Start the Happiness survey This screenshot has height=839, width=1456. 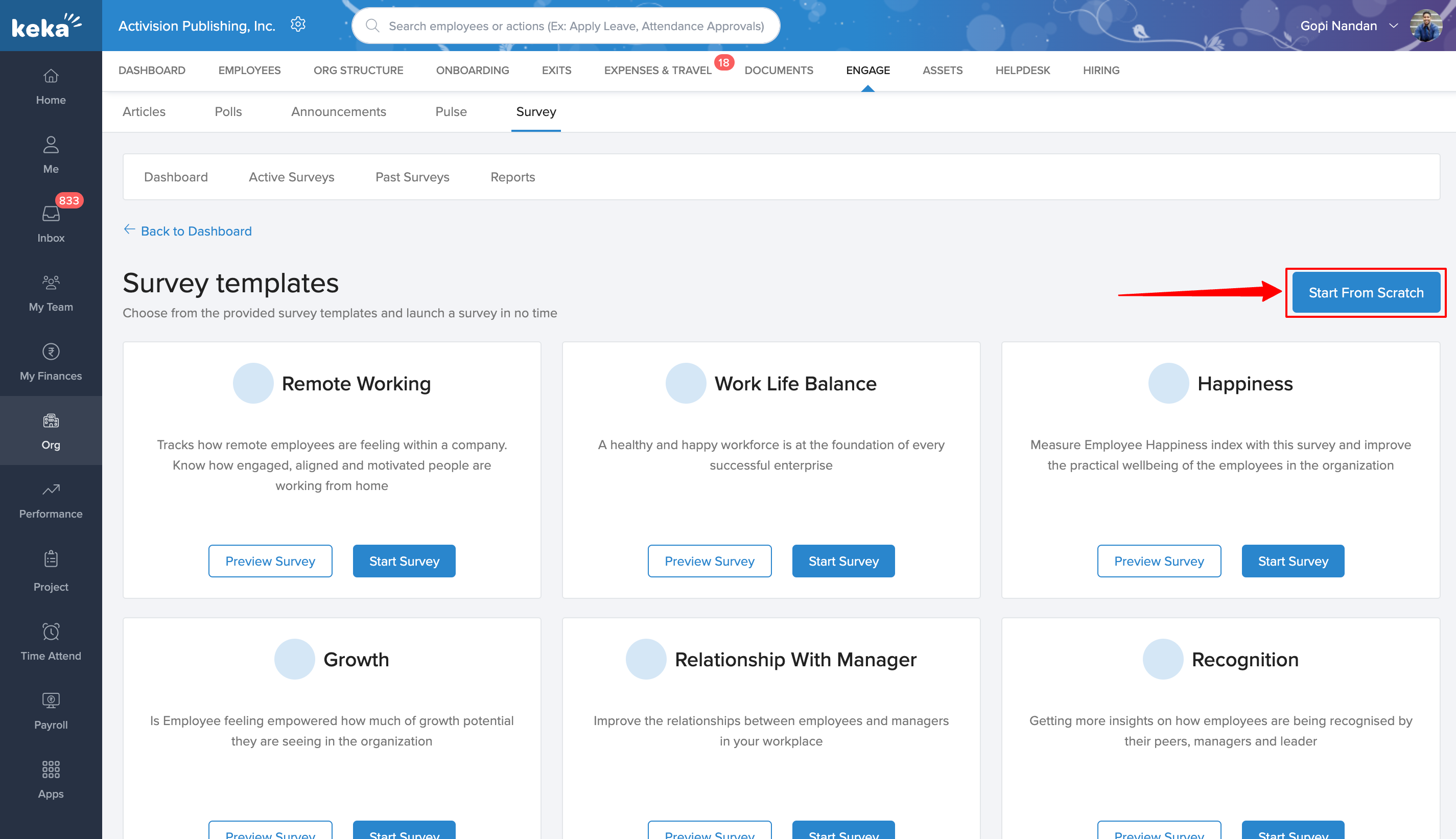(x=1293, y=561)
